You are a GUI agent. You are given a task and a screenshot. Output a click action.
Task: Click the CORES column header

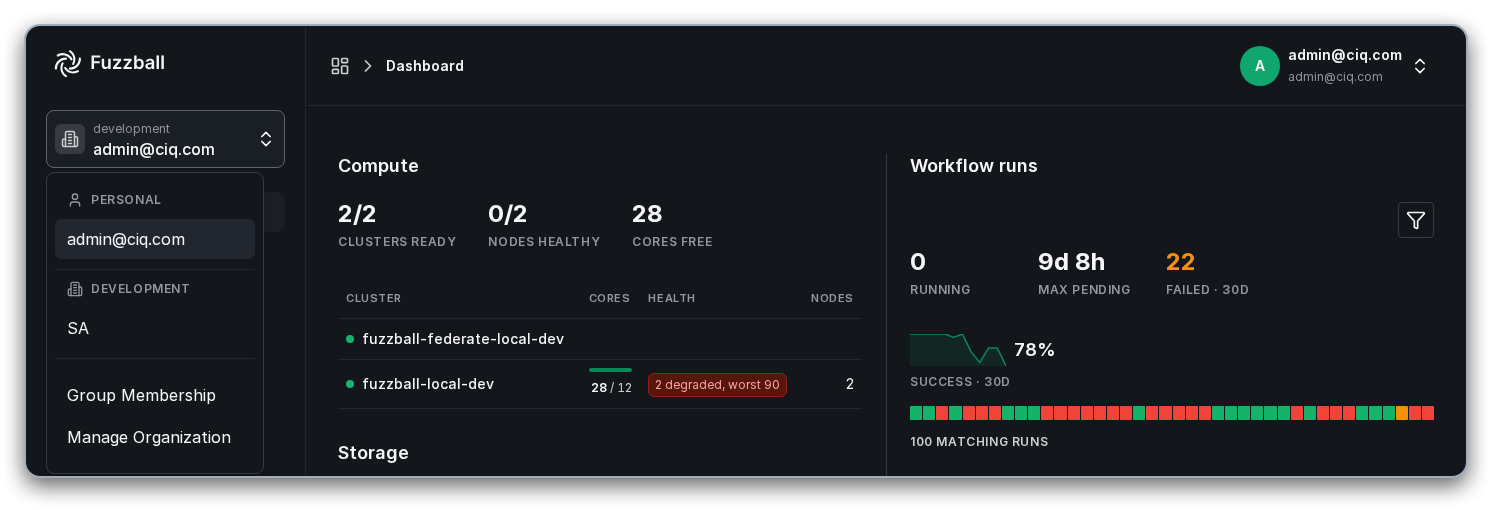[x=610, y=298]
